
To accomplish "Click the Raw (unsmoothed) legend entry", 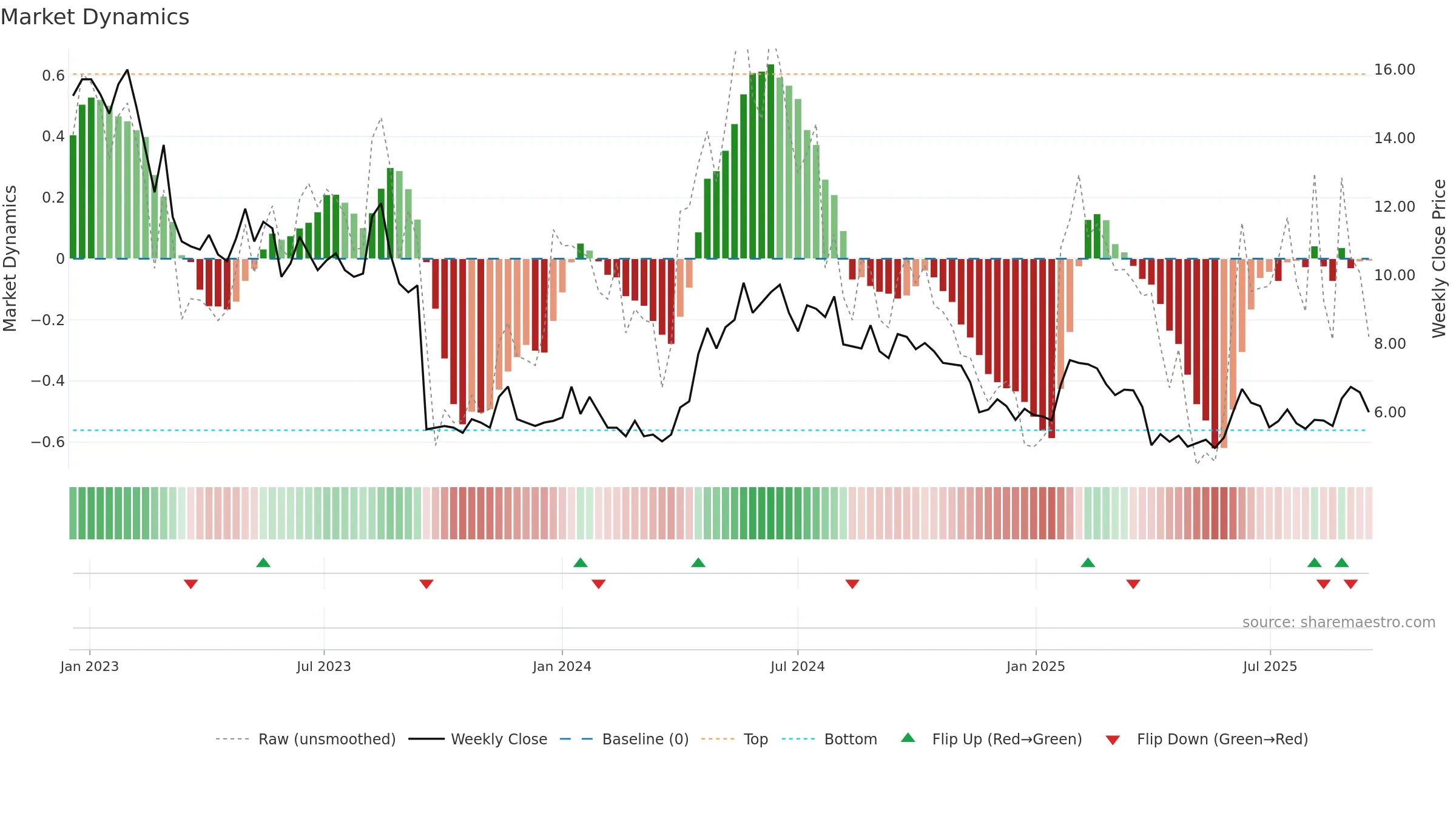I will (x=306, y=739).
